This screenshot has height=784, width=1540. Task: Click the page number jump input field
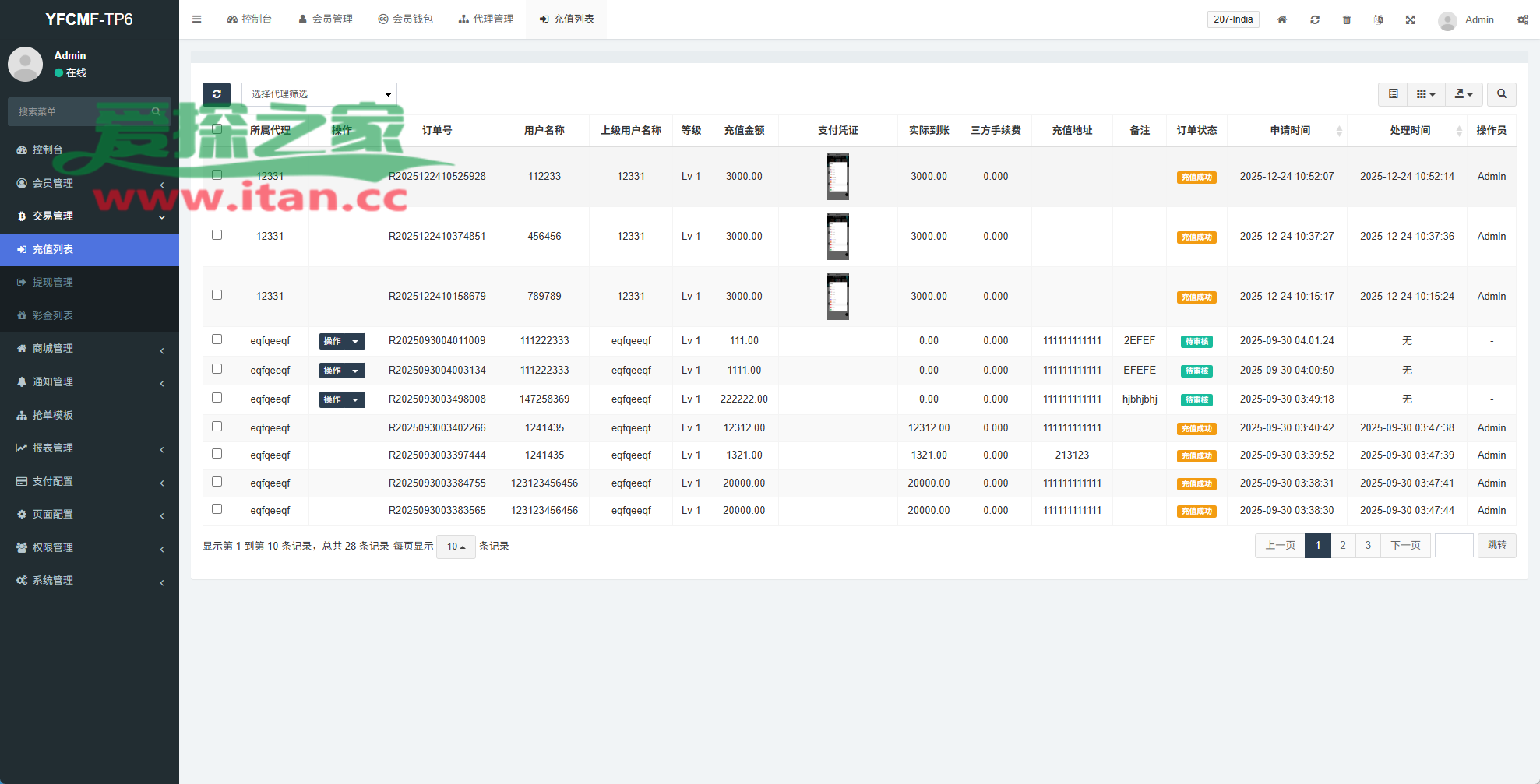(x=1454, y=546)
